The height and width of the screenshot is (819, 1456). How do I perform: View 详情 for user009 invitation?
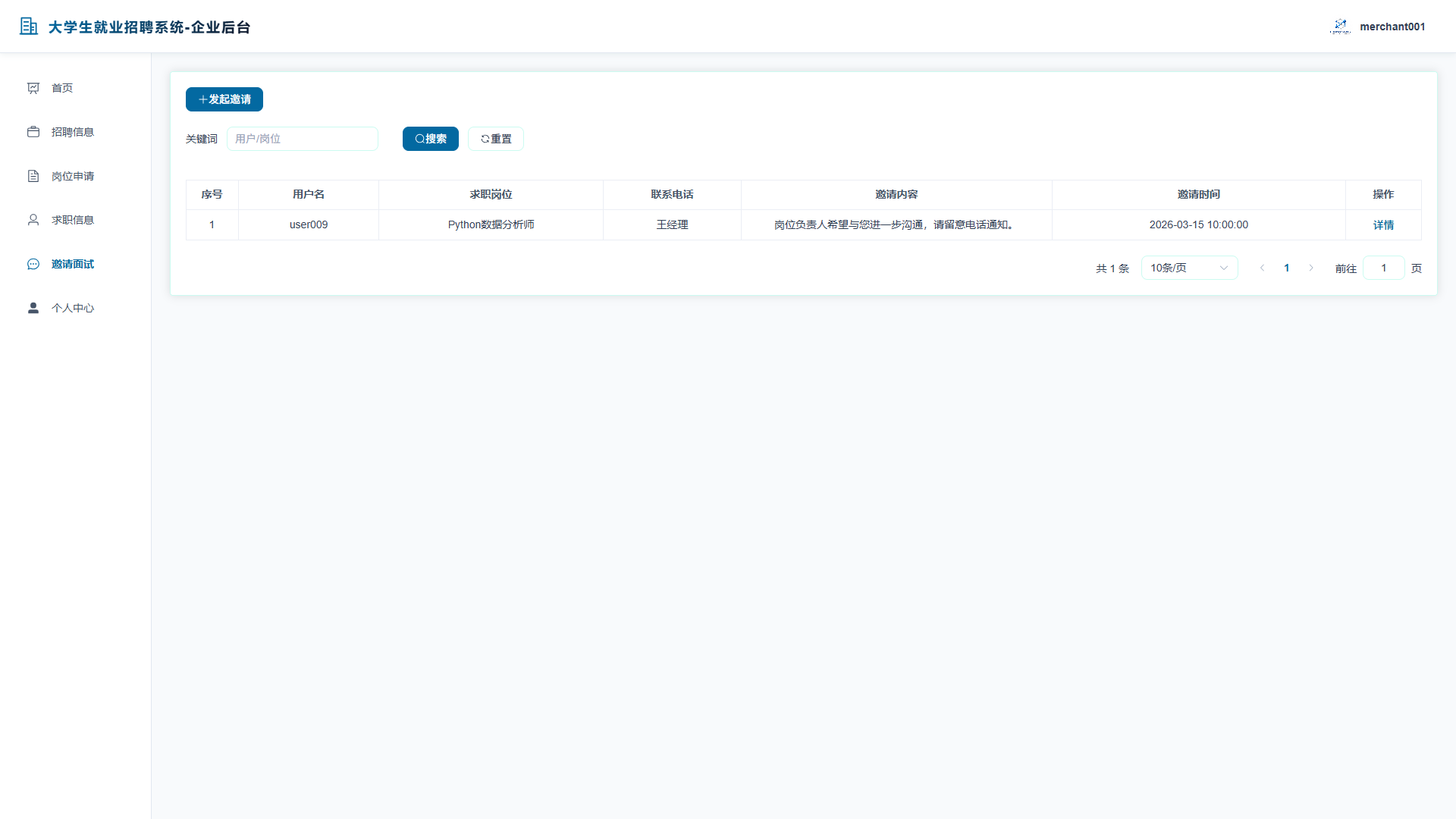click(x=1383, y=225)
